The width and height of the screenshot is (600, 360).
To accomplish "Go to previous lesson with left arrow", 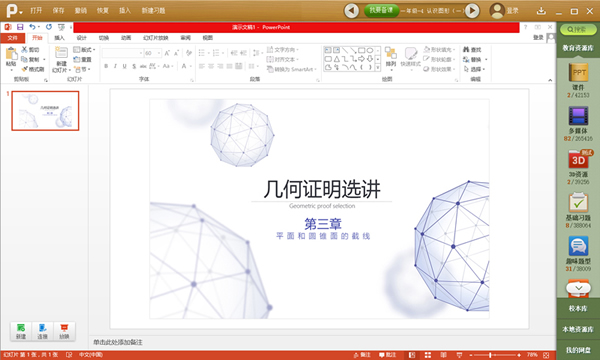I will tap(351, 11).
